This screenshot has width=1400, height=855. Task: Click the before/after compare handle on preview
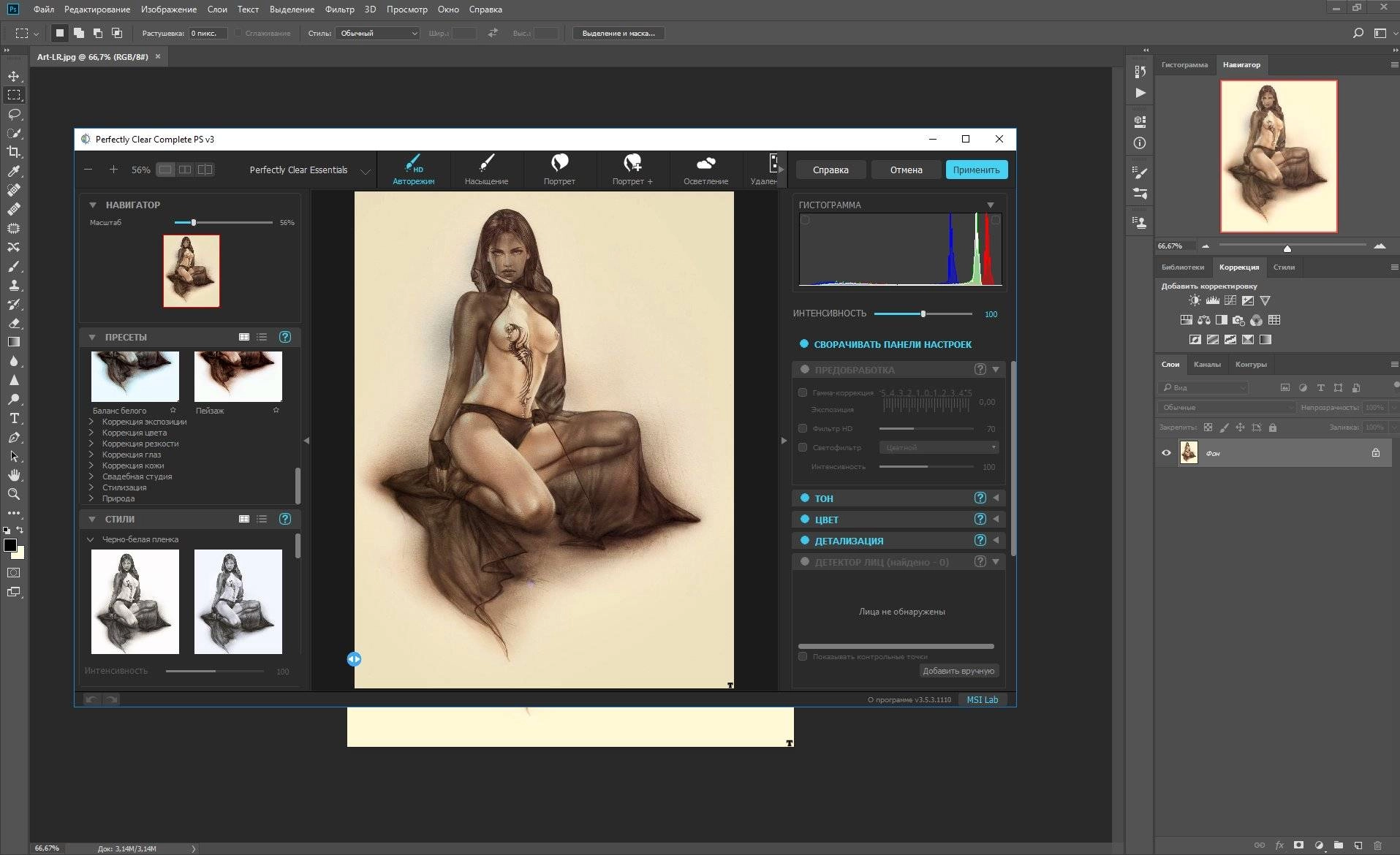pos(354,659)
